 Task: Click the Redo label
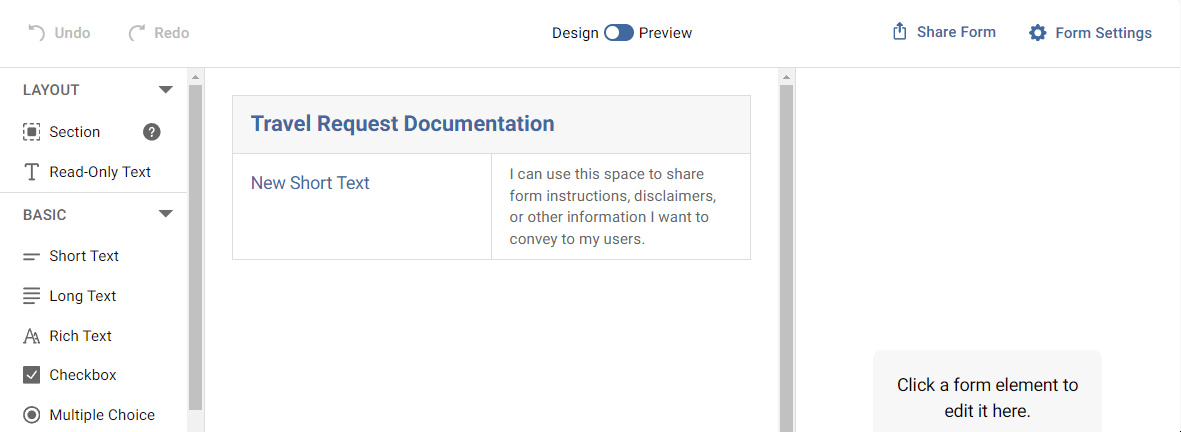point(172,33)
